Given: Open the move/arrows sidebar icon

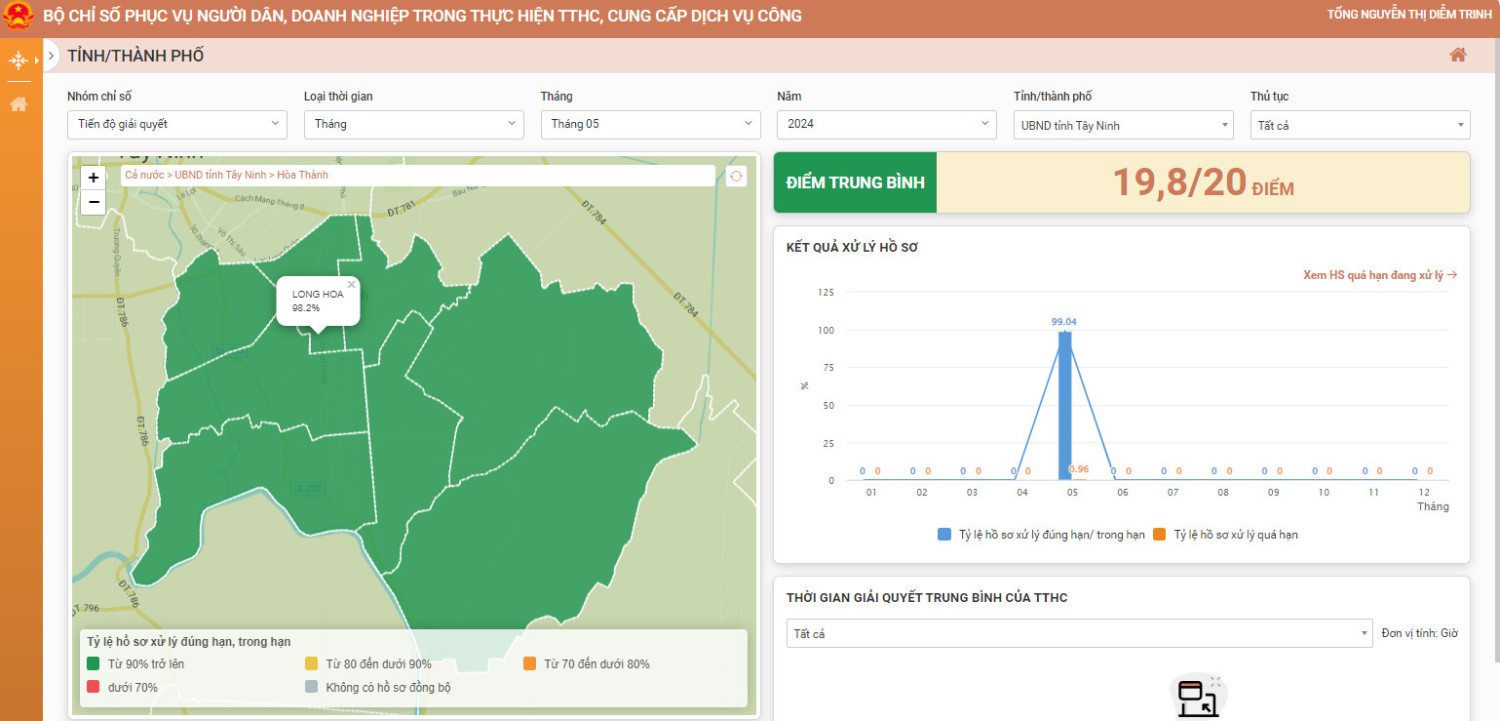Looking at the screenshot, I should click(x=18, y=60).
